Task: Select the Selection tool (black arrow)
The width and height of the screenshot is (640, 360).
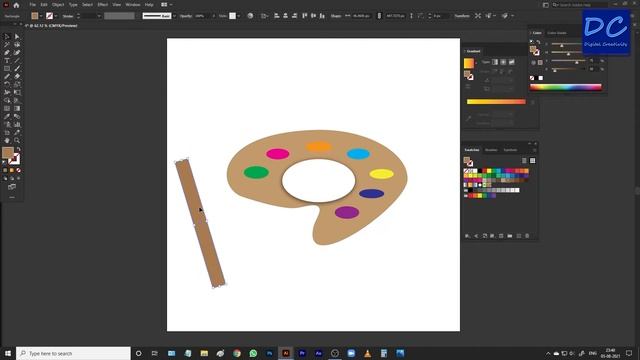Action: coord(7,37)
